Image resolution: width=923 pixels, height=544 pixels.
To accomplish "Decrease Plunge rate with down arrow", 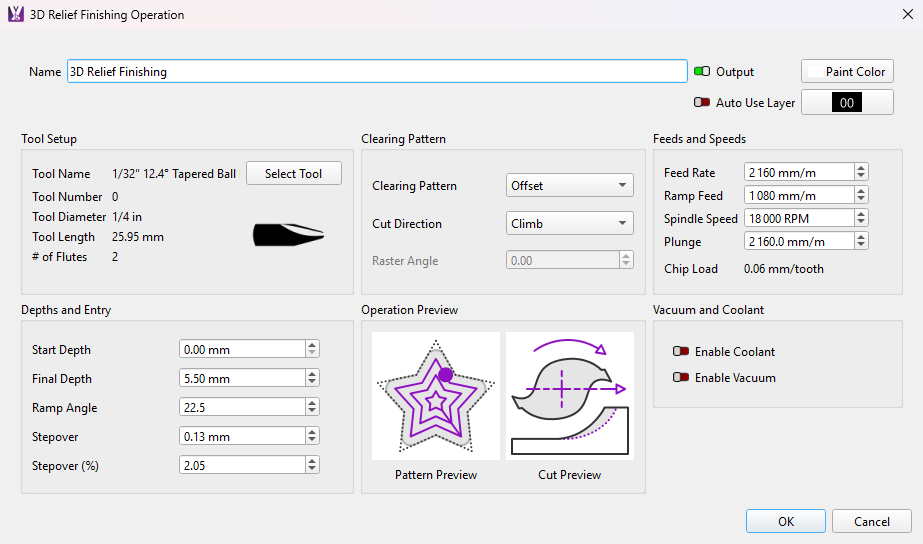I will pyautogui.click(x=861, y=245).
